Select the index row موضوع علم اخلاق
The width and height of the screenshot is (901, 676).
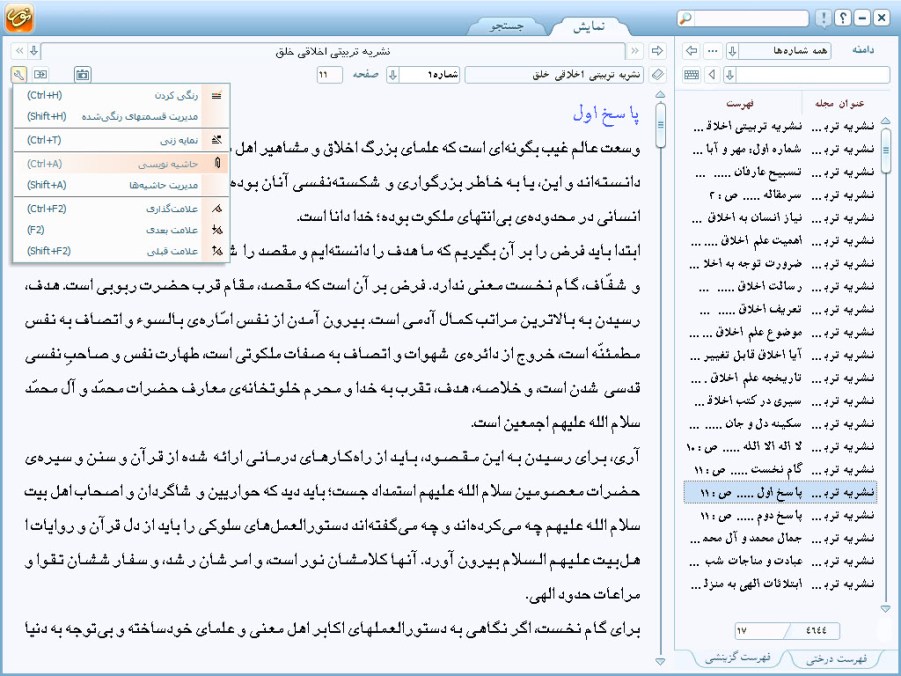[780, 332]
